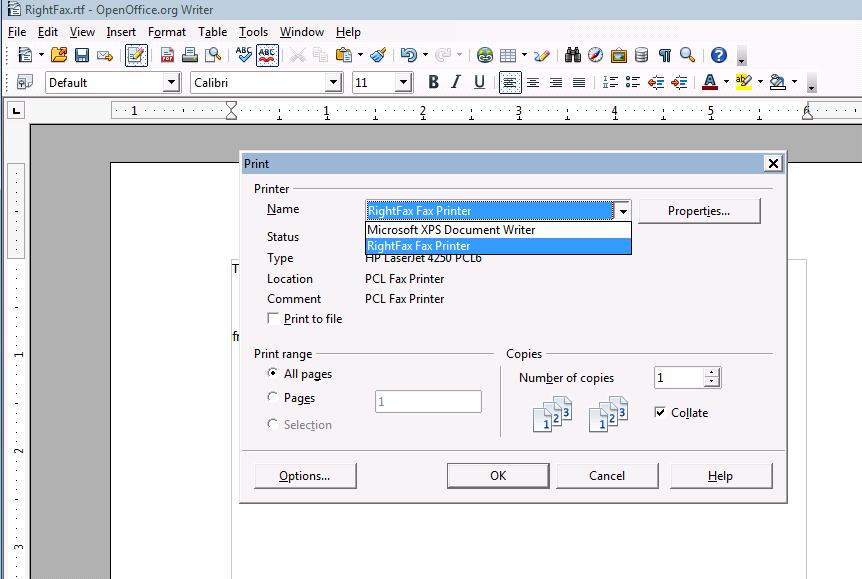Viewport: 862px width, 579px height.
Task: Click the Print dialog Help button
Action: tap(721, 476)
